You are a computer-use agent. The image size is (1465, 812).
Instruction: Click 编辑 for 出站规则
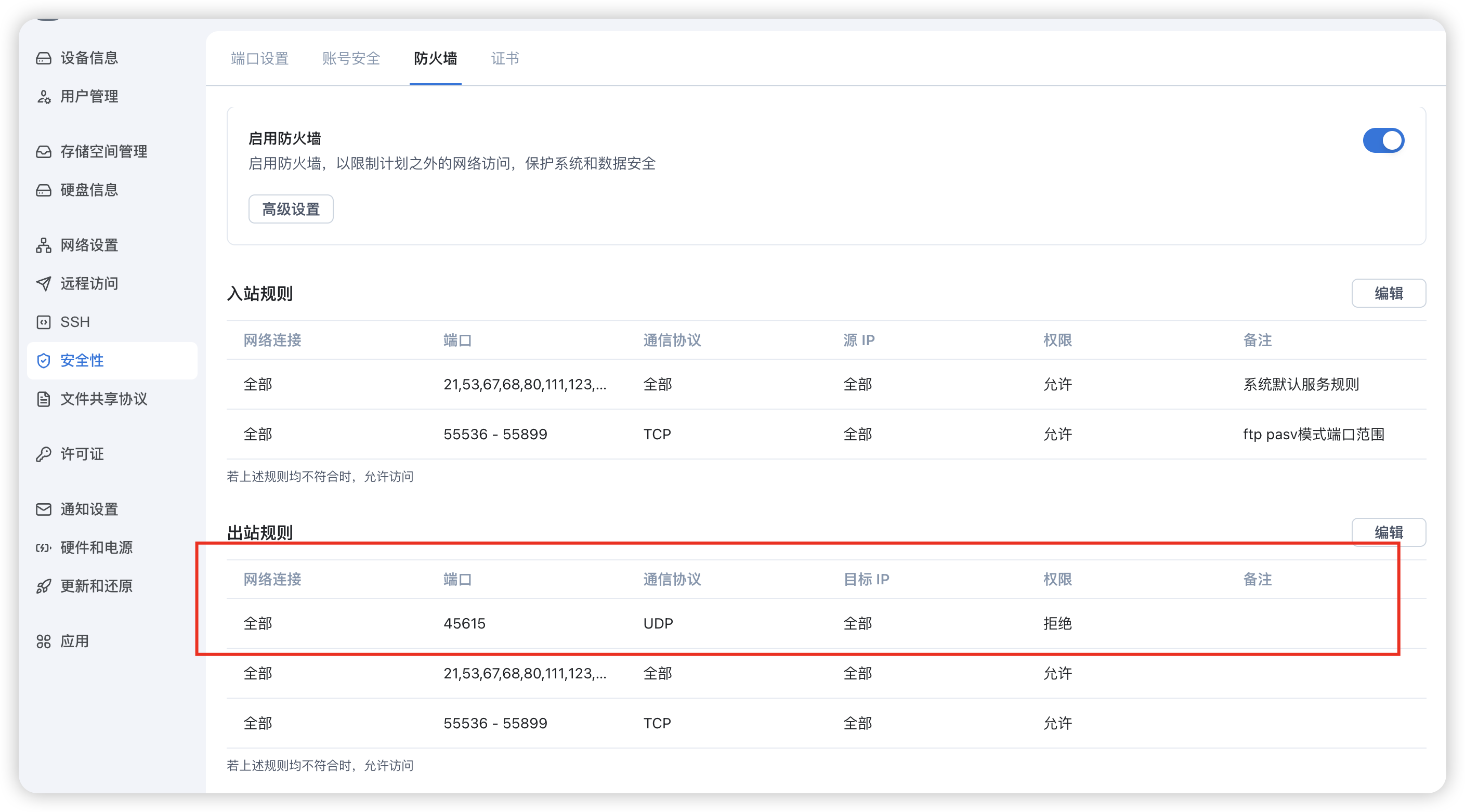pos(1388,532)
